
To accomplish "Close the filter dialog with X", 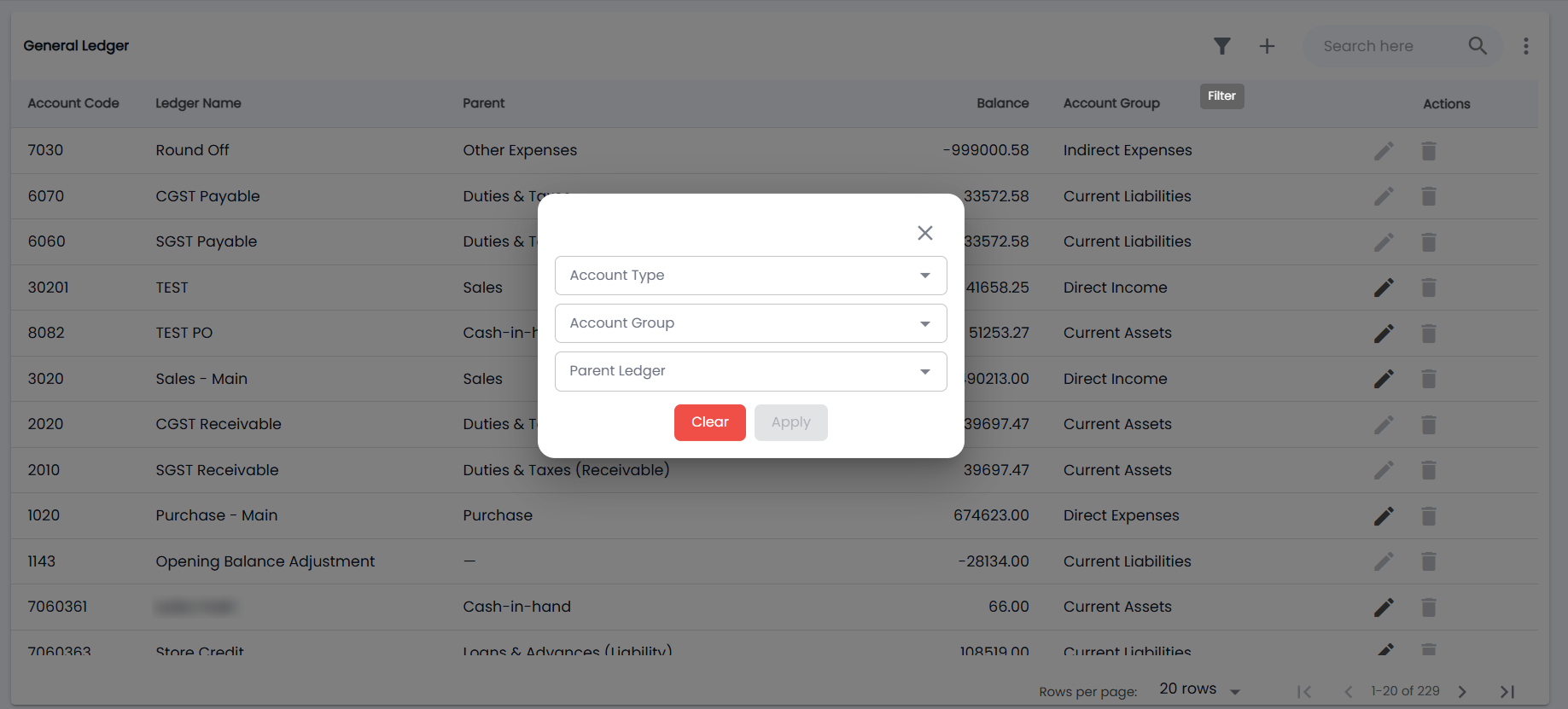I will point(925,233).
